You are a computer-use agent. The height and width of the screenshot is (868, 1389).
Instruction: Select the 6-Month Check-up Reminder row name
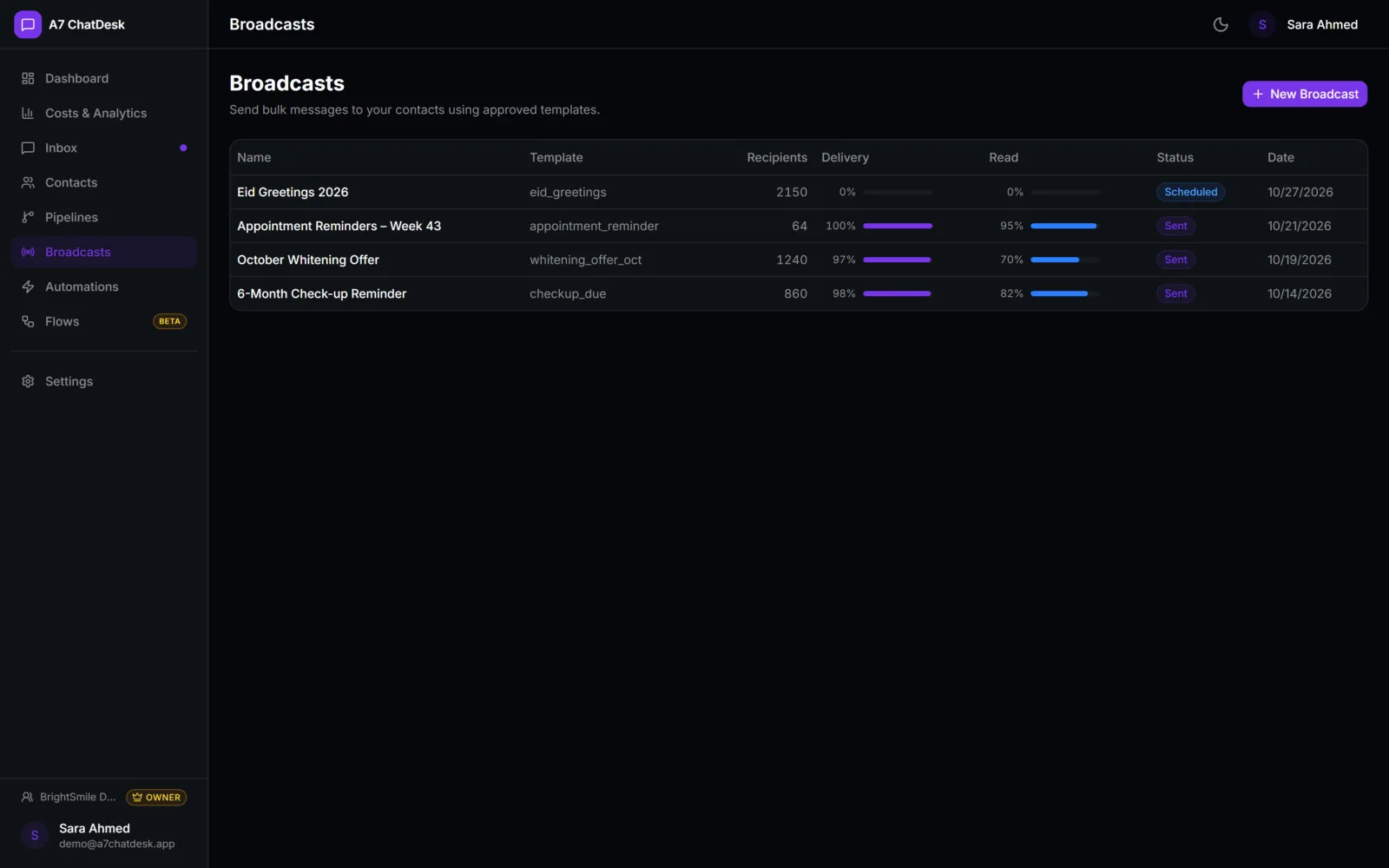coord(321,293)
